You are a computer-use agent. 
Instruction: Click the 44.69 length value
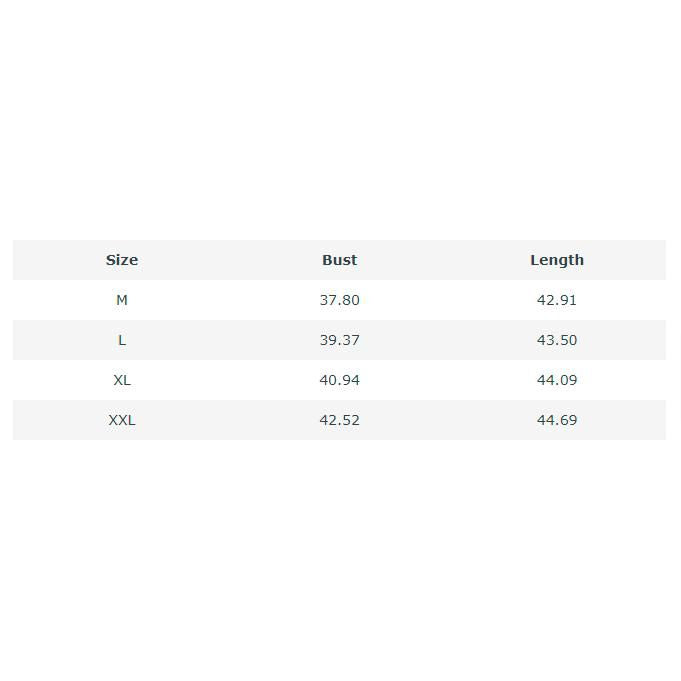click(556, 420)
